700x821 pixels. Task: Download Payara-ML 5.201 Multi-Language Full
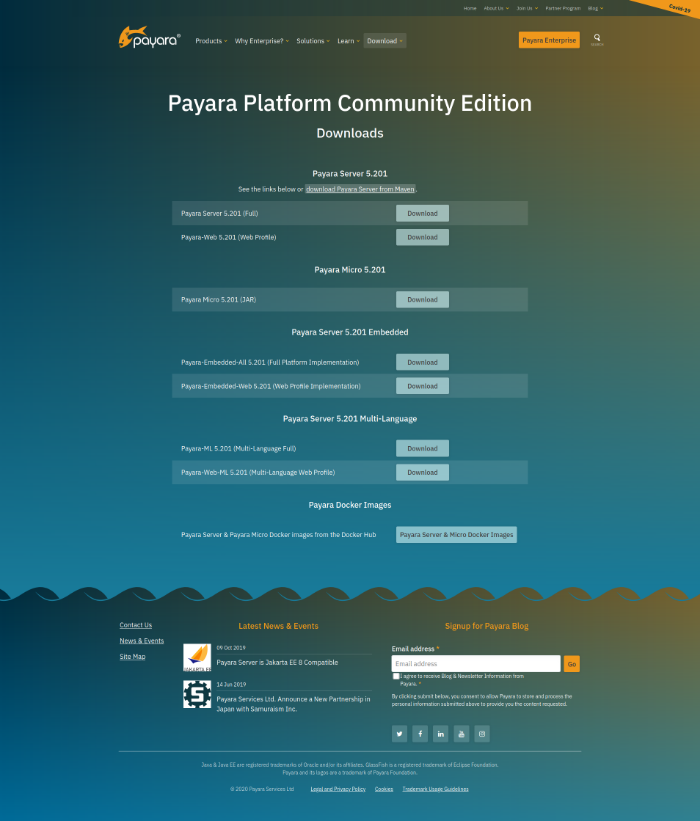422,448
